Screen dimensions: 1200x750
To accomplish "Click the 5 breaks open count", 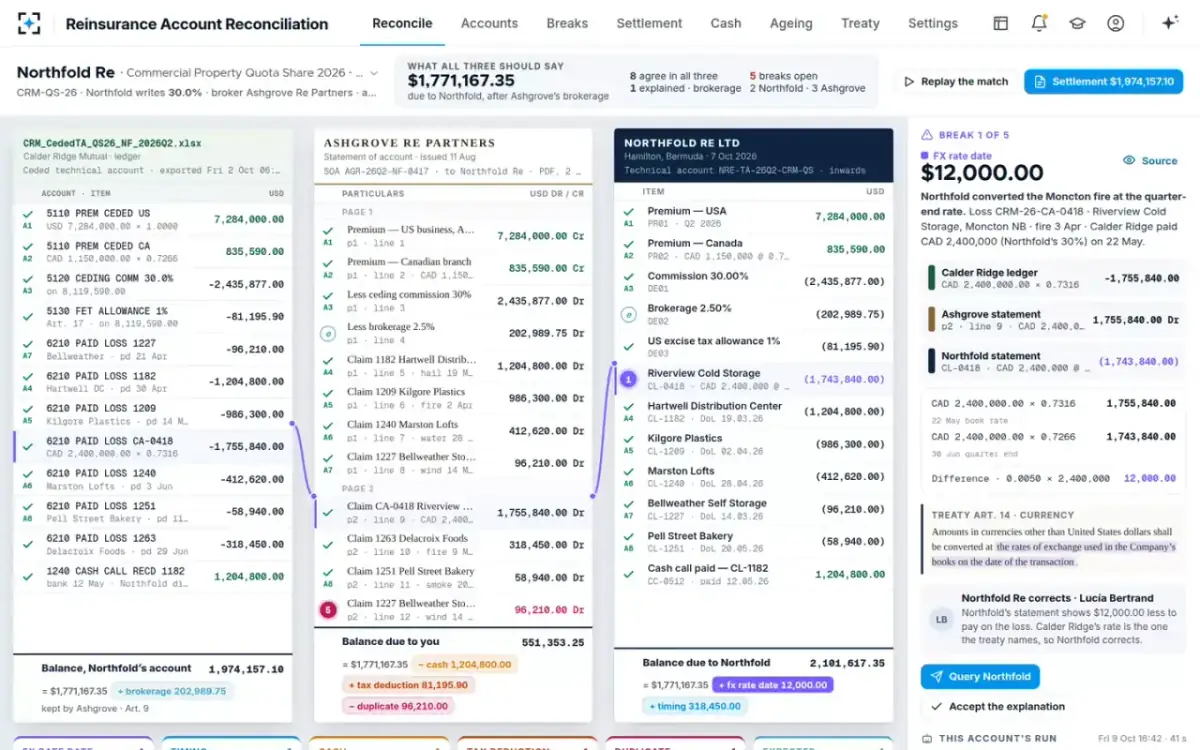I will click(783, 76).
